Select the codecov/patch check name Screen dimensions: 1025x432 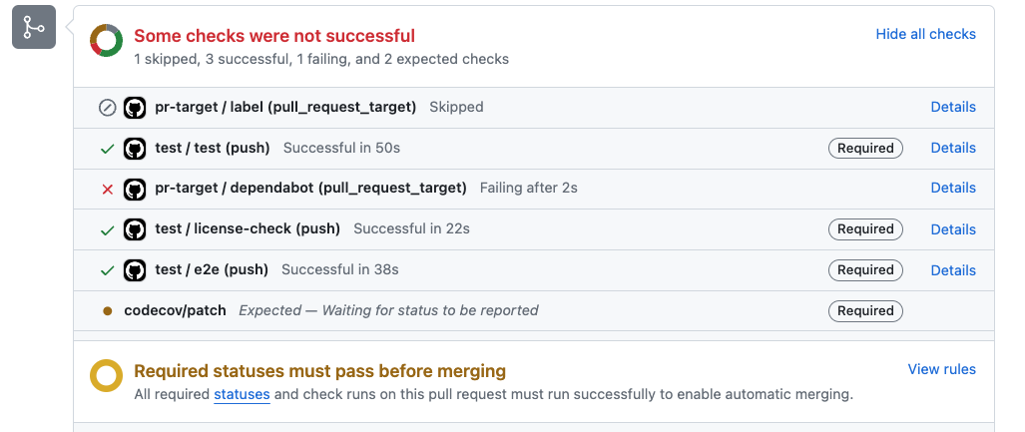tap(175, 310)
